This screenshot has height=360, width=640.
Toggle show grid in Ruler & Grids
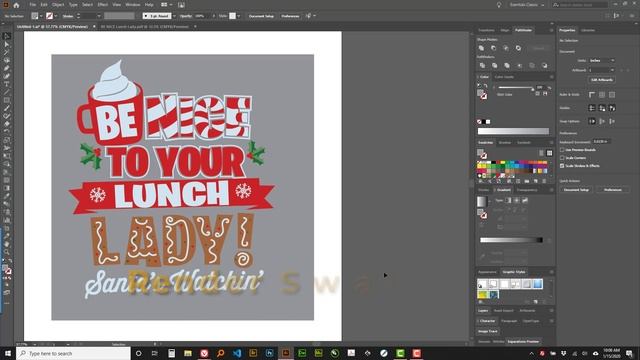click(x=602, y=95)
